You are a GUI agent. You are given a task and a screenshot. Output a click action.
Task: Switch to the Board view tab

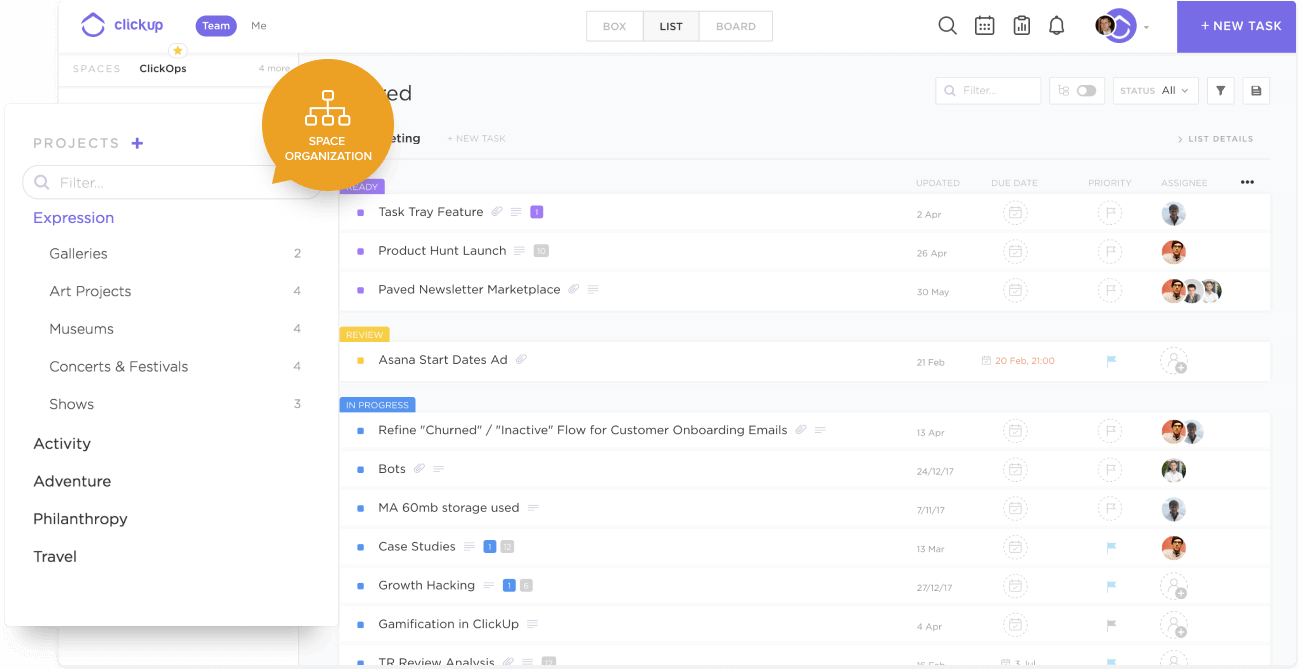(735, 26)
